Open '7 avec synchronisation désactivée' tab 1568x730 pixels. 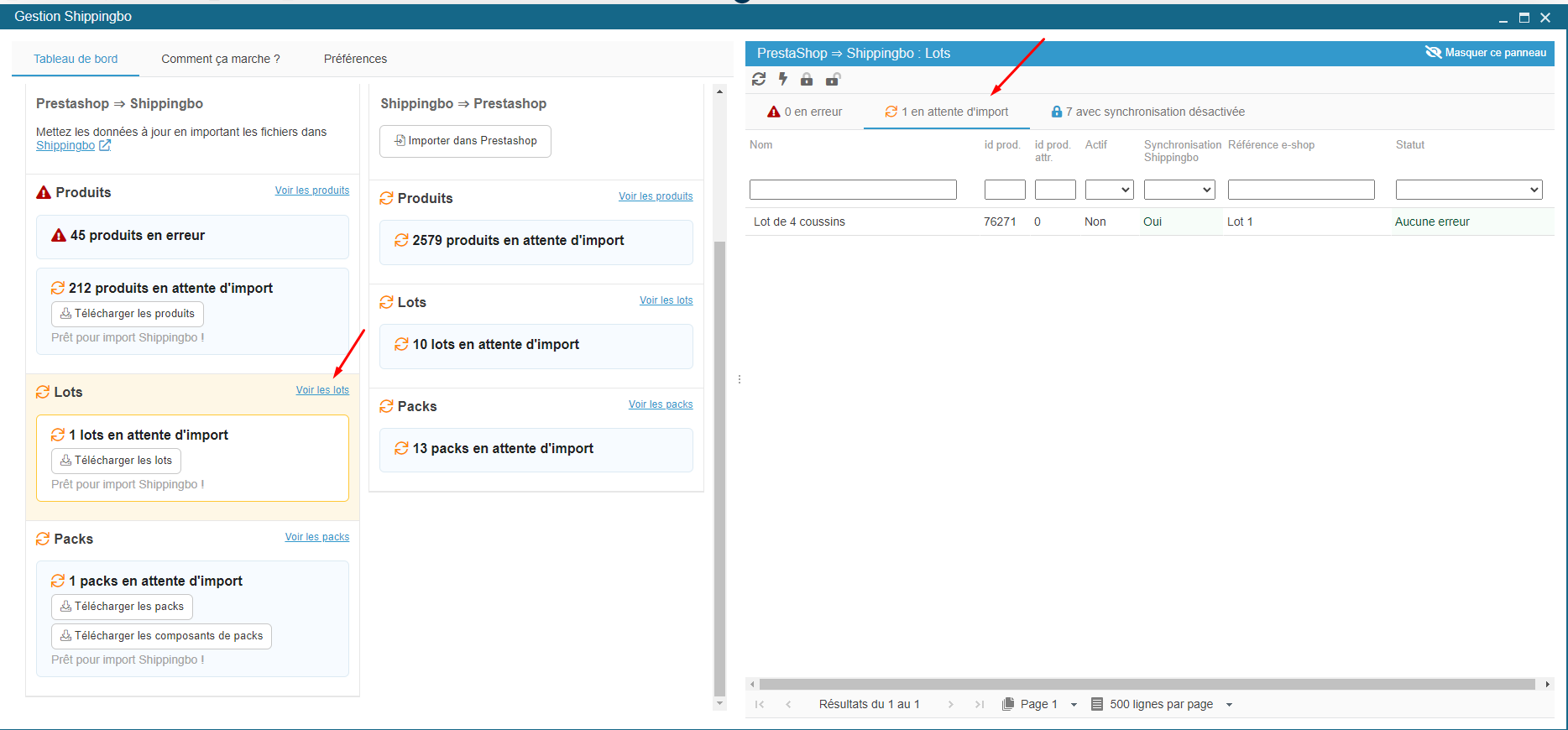coord(1148,112)
